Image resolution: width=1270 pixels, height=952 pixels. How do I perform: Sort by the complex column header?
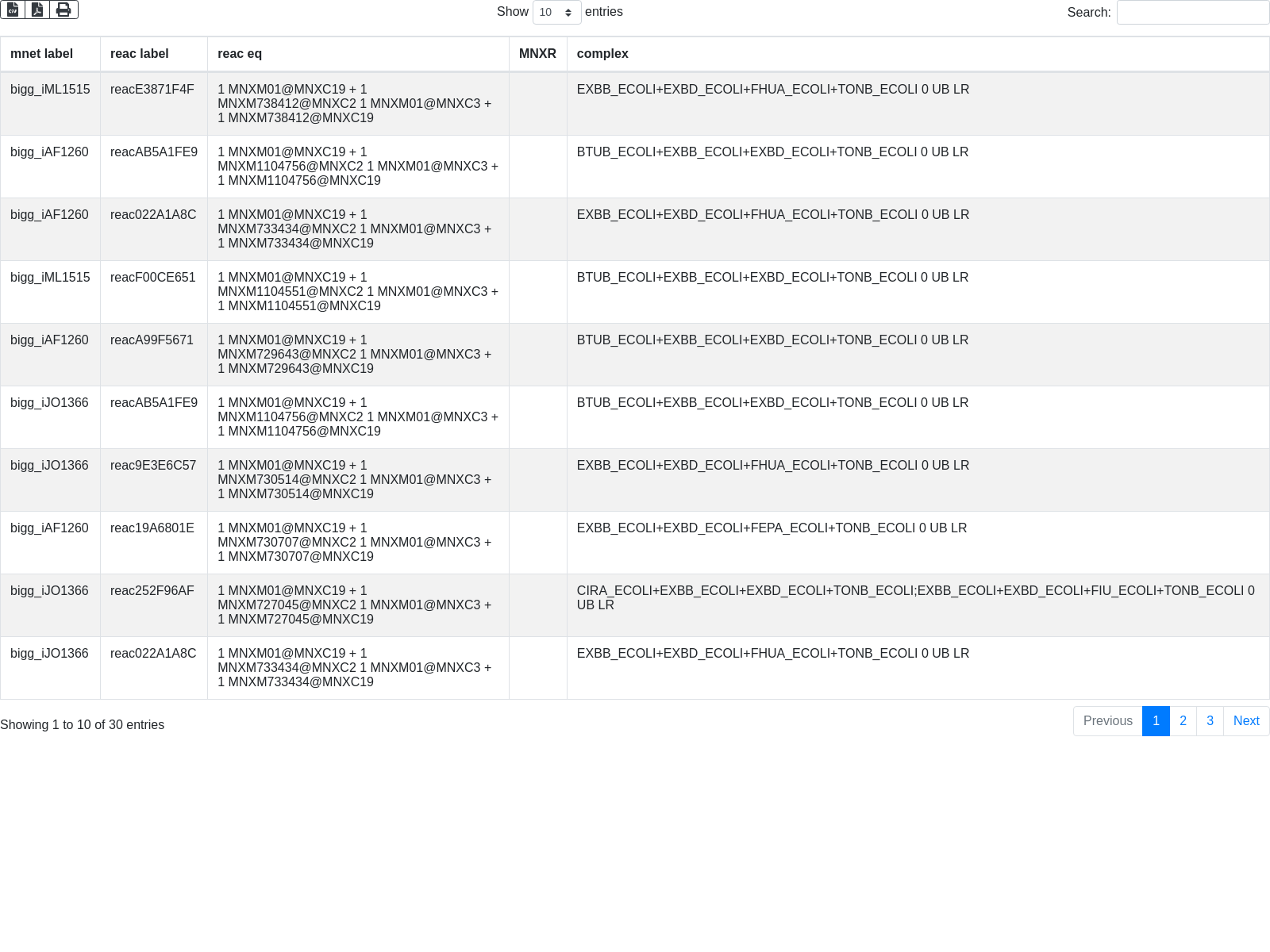click(x=602, y=54)
